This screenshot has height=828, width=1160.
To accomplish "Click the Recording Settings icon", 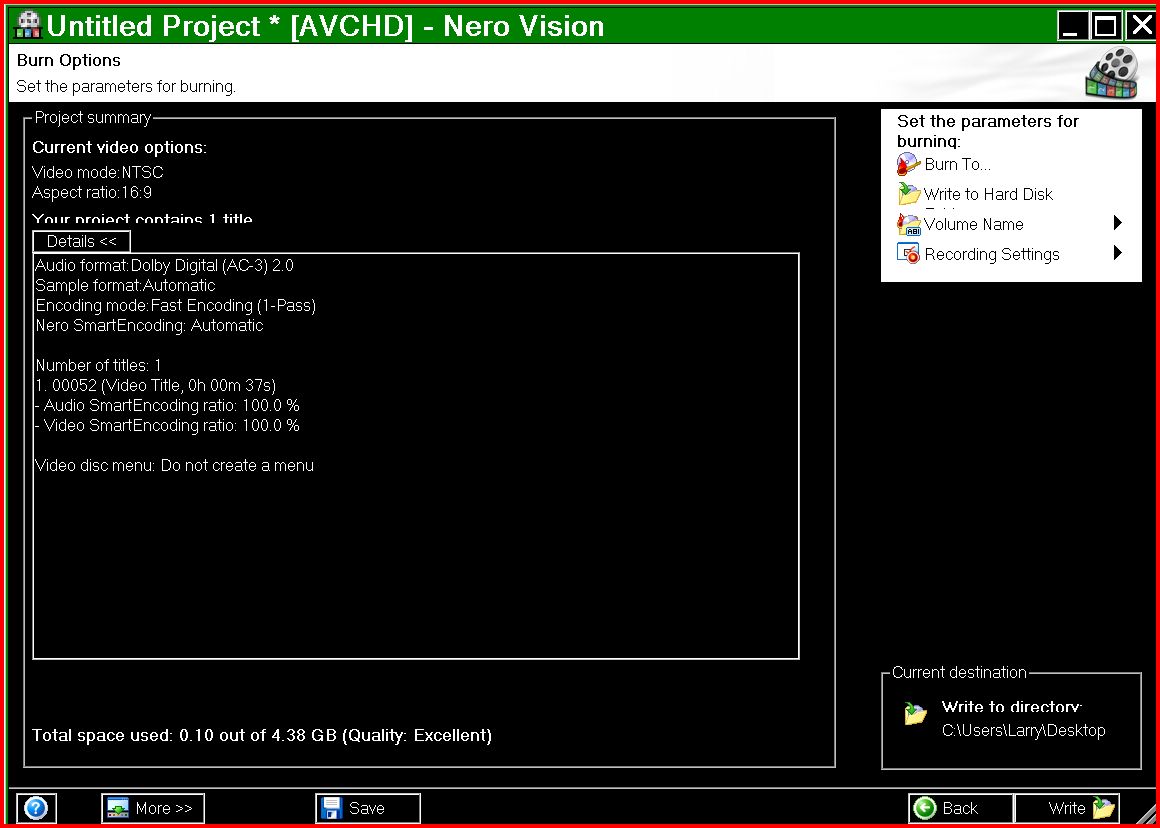I will pos(909,254).
